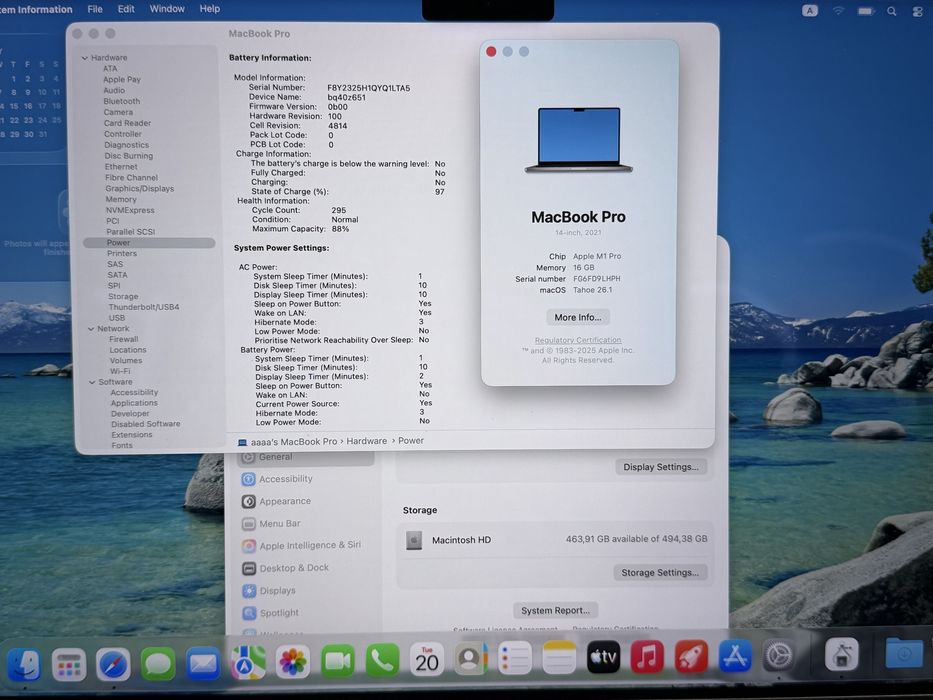Open Phone app in dock

(x=382, y=660)
